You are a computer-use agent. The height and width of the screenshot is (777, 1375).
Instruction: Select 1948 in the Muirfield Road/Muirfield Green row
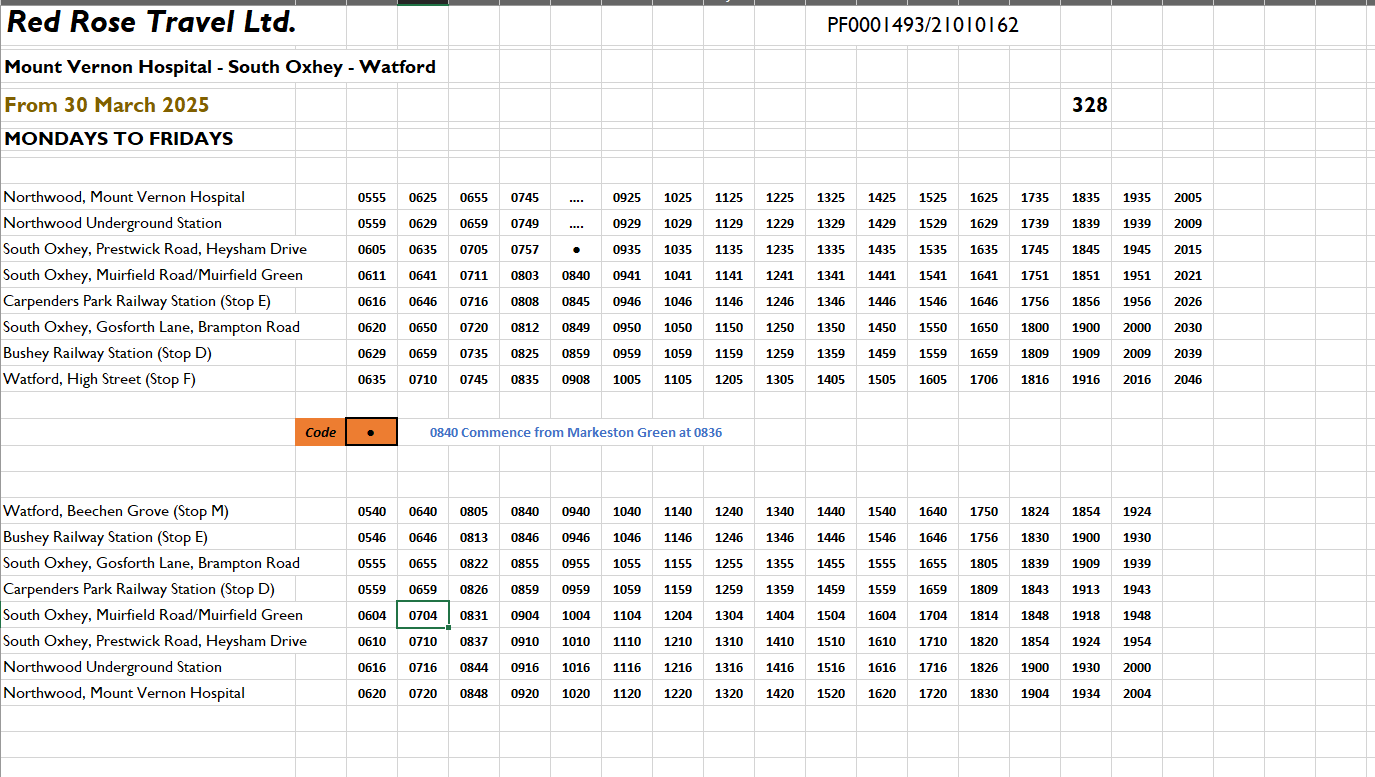[1137, 616]
